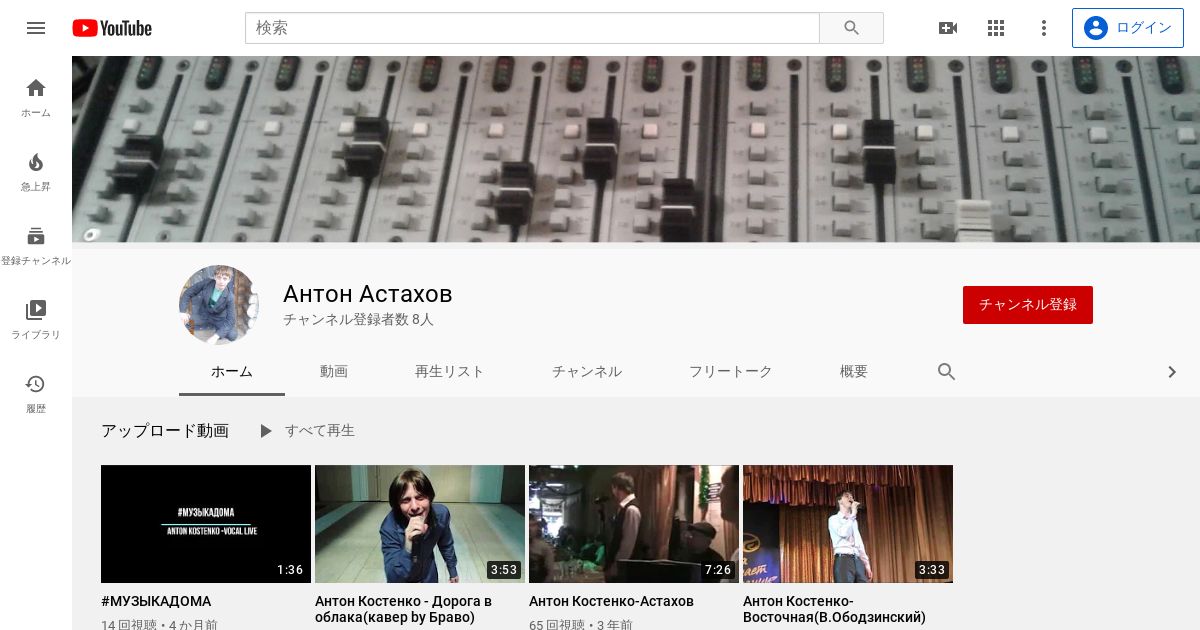This screenshot has height=630, width=1200.
Task: Click the すべて再生 play triangle icon
Action: click(x=265, y=431)
